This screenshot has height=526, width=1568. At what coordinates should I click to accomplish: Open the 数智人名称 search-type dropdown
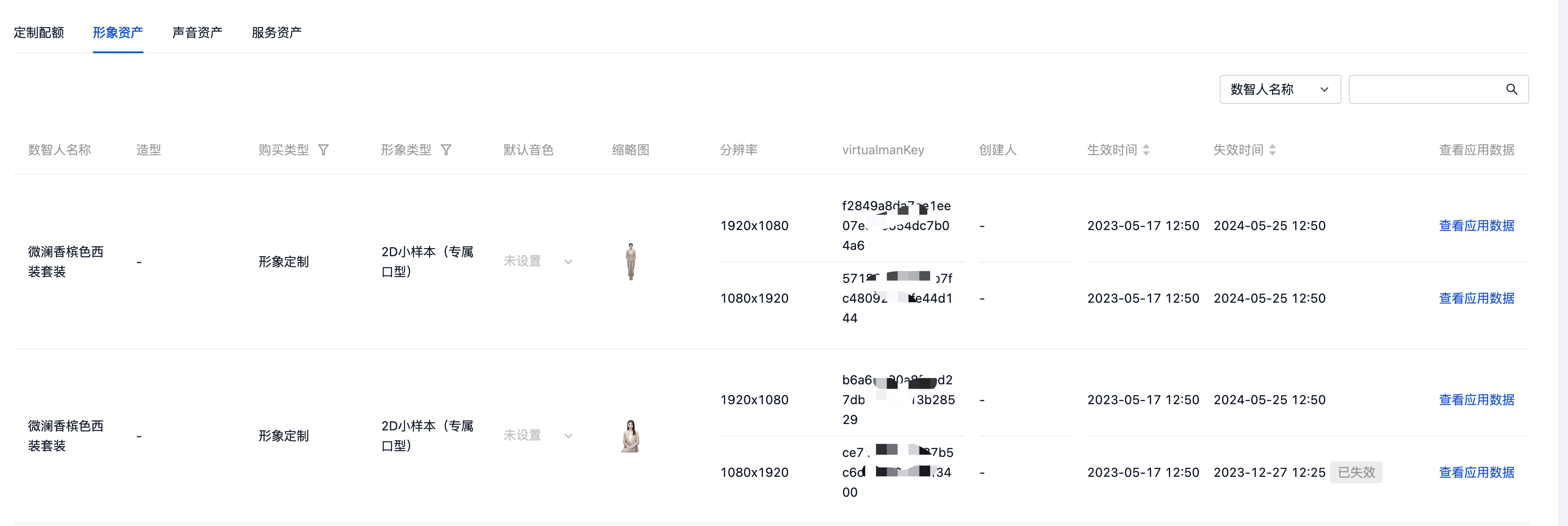pos(1279,89)
